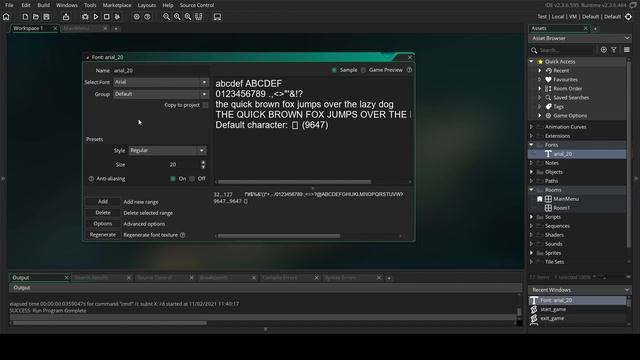
Task: Create a new project via toolbar icon
Action: click(x=25, y=17)
